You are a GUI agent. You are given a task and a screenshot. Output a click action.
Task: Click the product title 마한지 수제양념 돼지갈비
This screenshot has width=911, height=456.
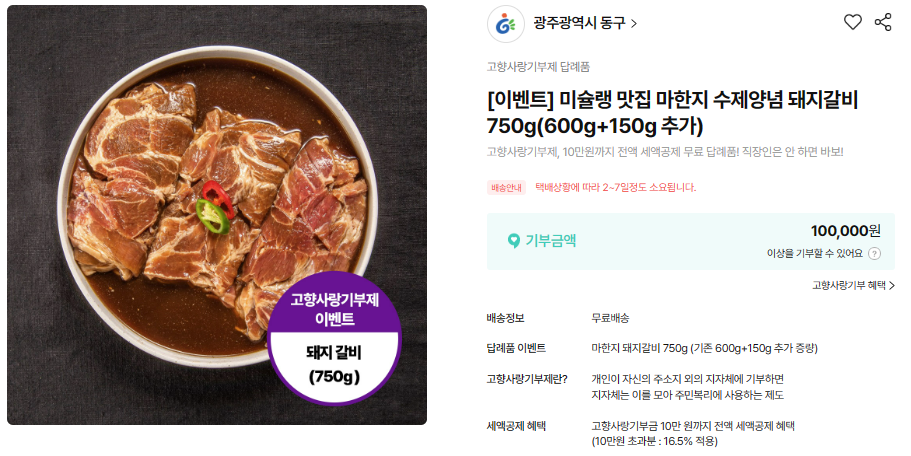coord(672,113)
